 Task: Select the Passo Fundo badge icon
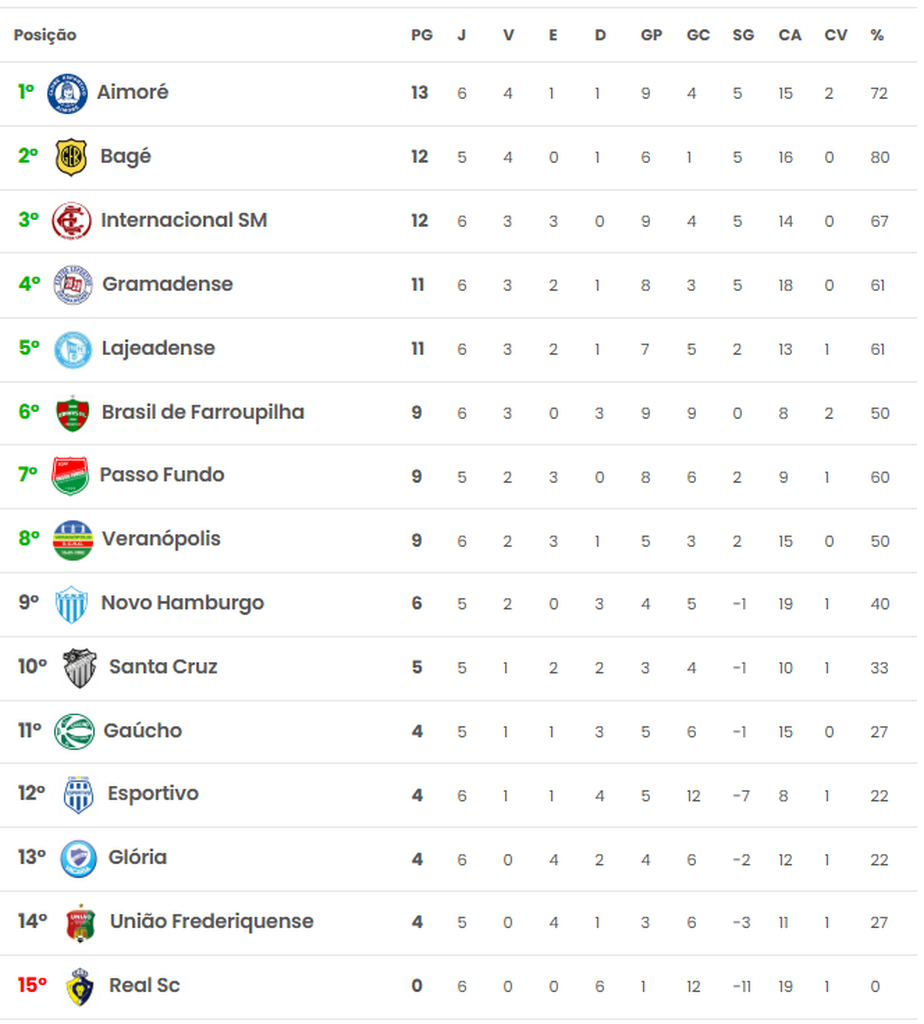(x=70, y=475)
